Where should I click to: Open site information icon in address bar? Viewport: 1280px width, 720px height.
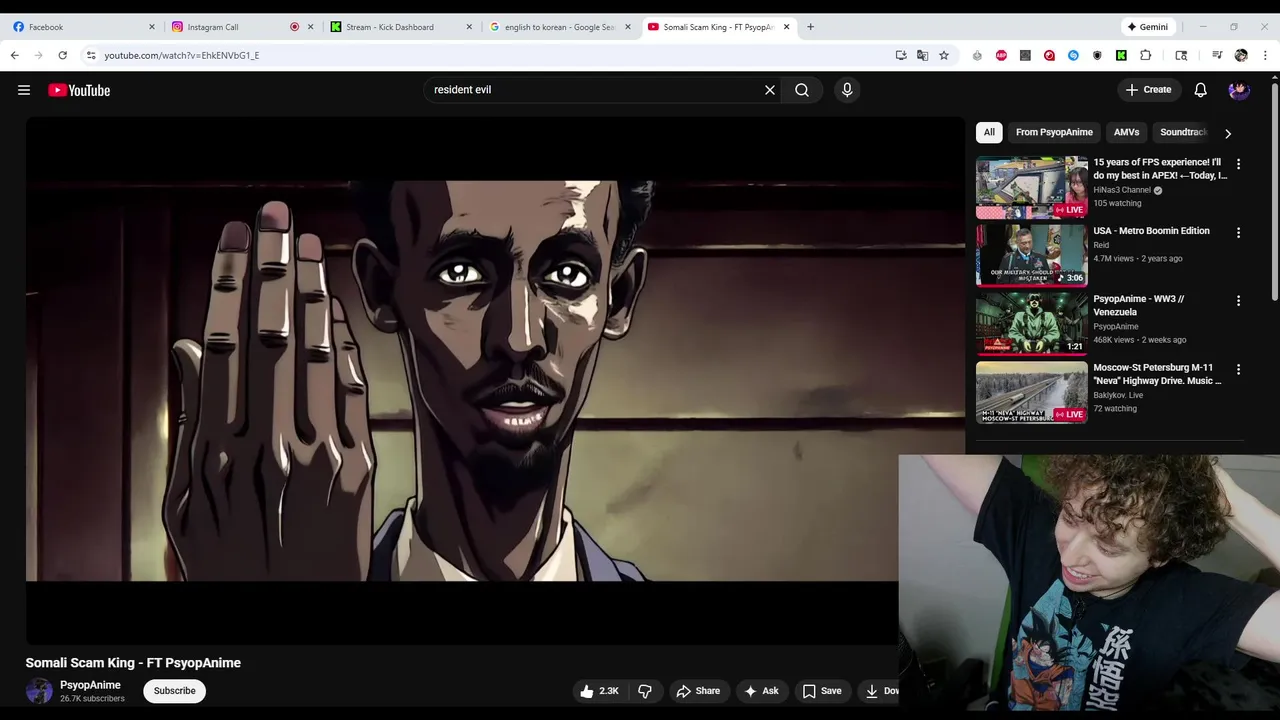[x=90, y=55]
